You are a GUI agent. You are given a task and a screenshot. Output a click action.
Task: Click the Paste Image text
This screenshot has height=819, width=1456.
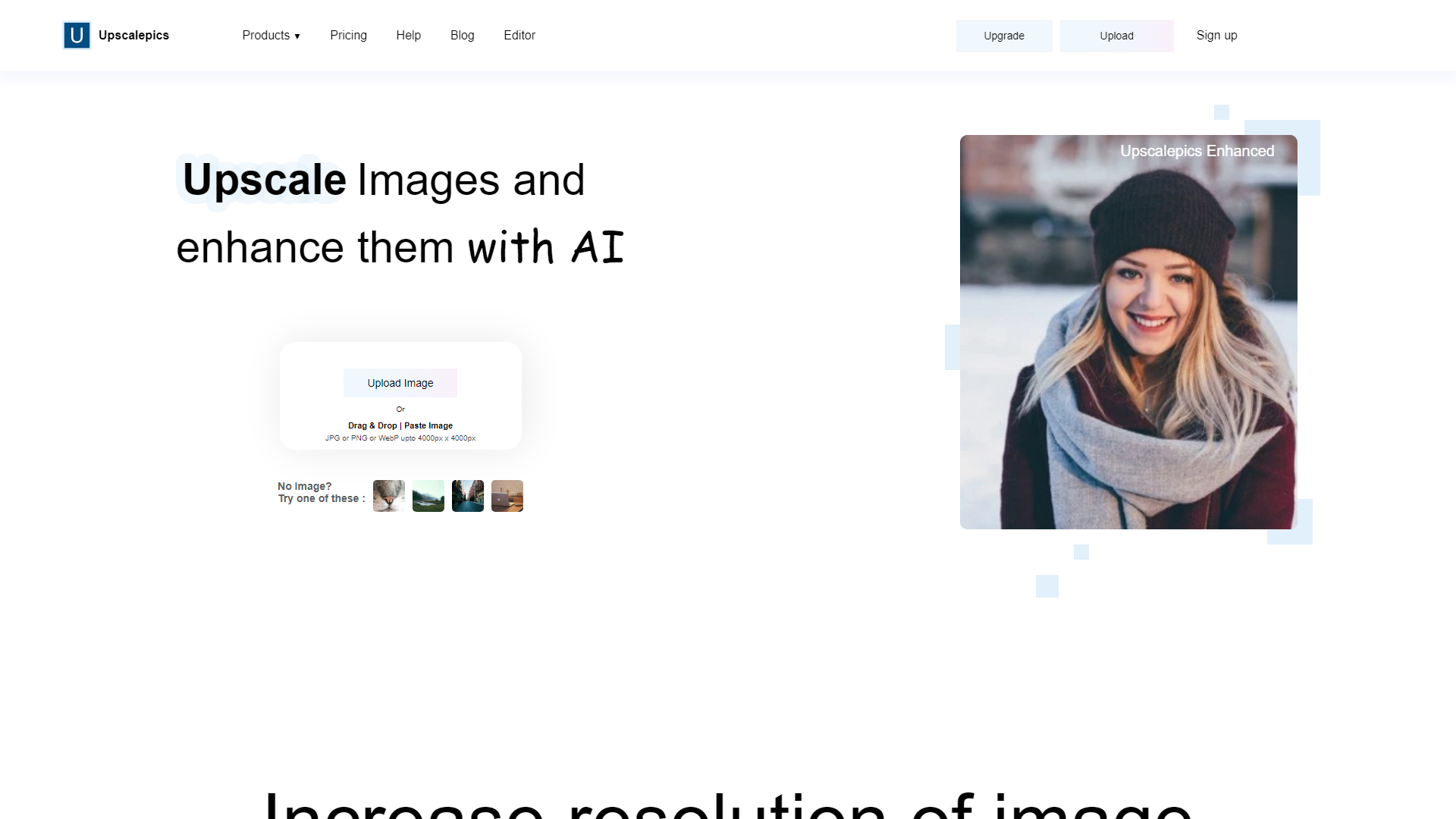click(428, 425)
